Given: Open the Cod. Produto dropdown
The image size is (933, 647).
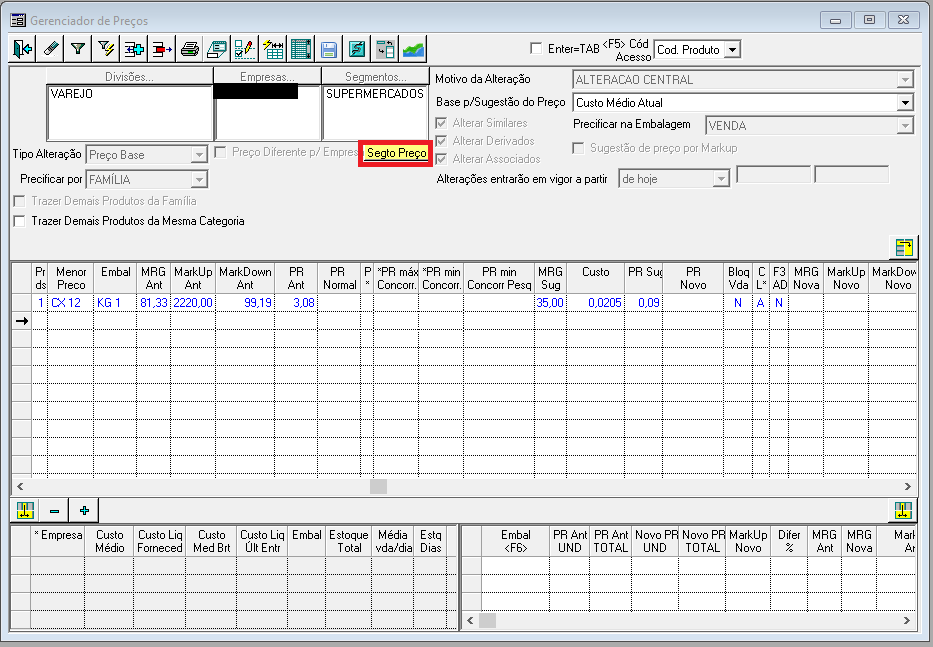Looking at the screenshot, I should coord(732,50).
